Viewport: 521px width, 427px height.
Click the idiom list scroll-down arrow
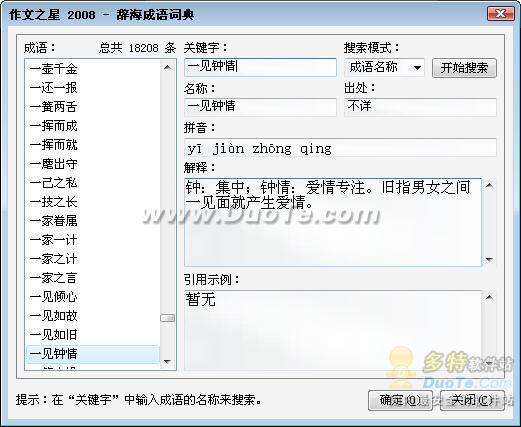point(168,361)
